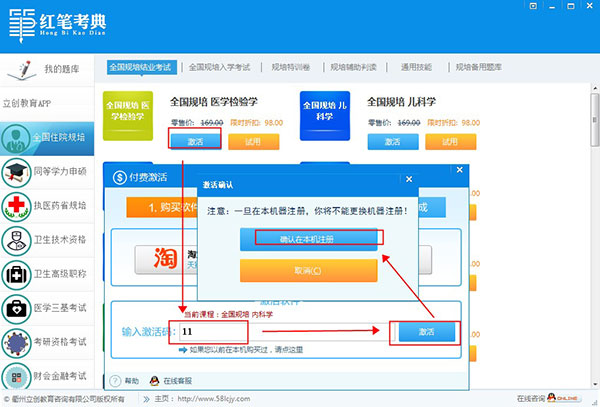The width and height of the screenshot is (600, 407).
Task: Click the 红笔考典 logo
Action: (57, 25)
